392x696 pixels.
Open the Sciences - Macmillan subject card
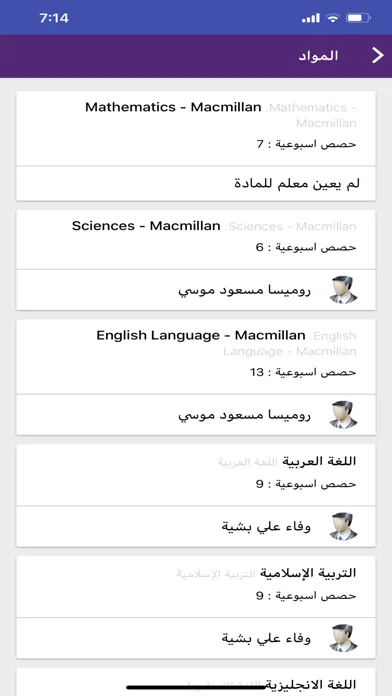(x=196, y=240)
